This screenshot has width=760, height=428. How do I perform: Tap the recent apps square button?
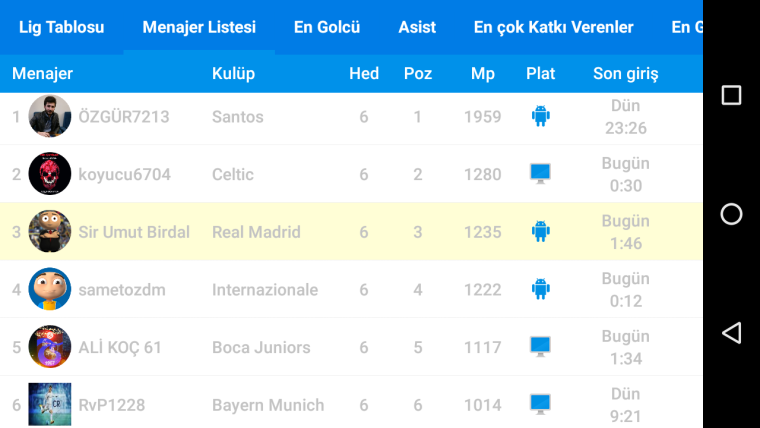pos(731,95)
